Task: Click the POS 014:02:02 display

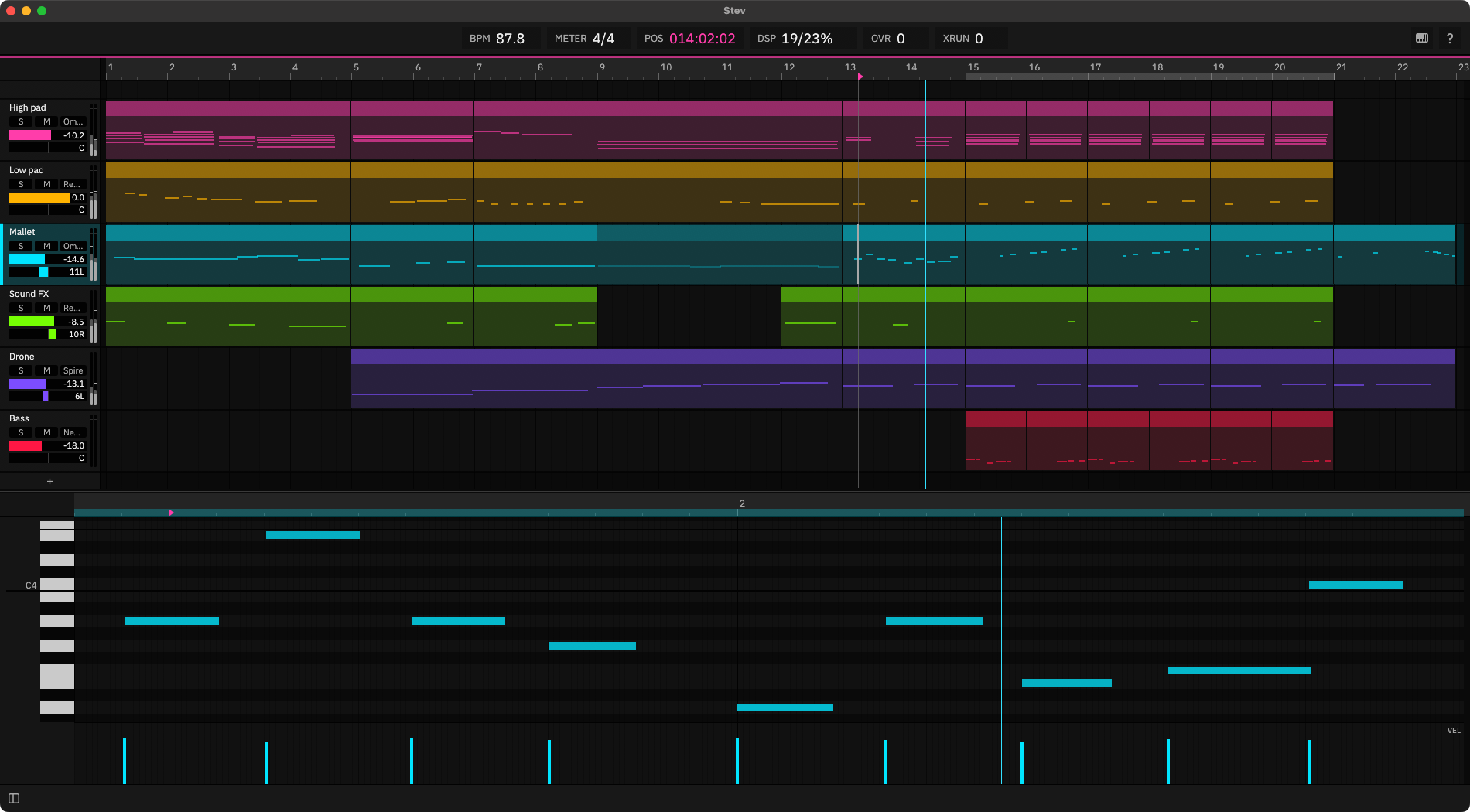Action: [691, 38]
